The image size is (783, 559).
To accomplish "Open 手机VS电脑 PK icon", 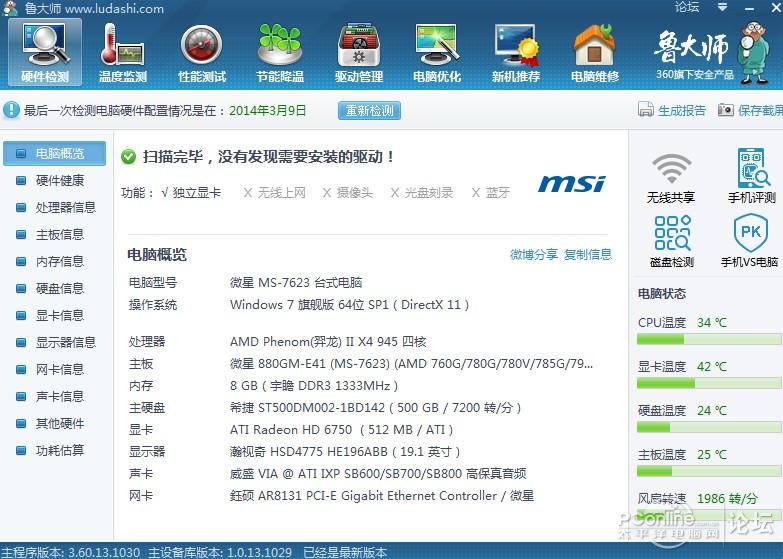I will (750, 240).
